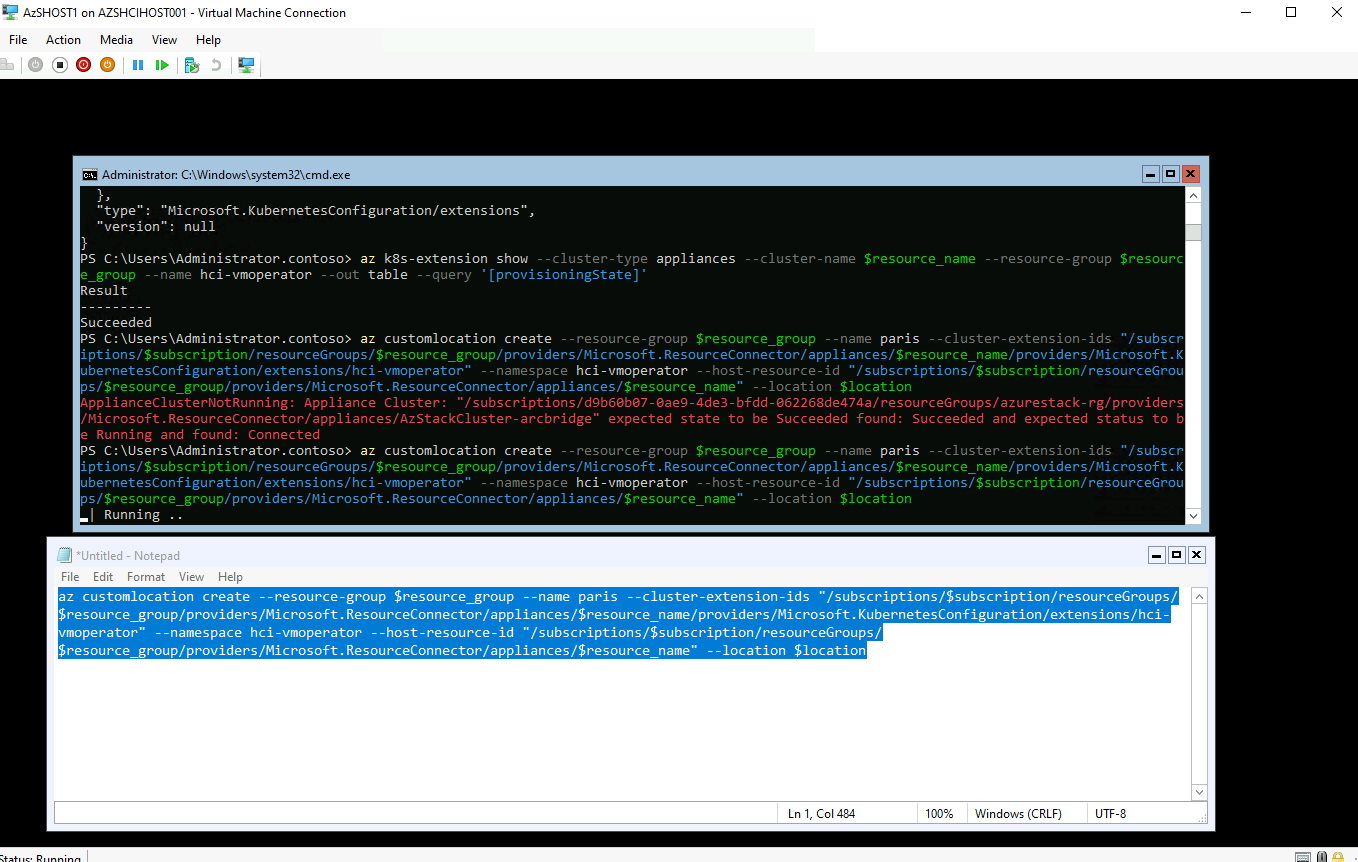Screen dimensions: 1358x862
Task: Click cmd window scrollbar down arrow
Action: 1193,515
